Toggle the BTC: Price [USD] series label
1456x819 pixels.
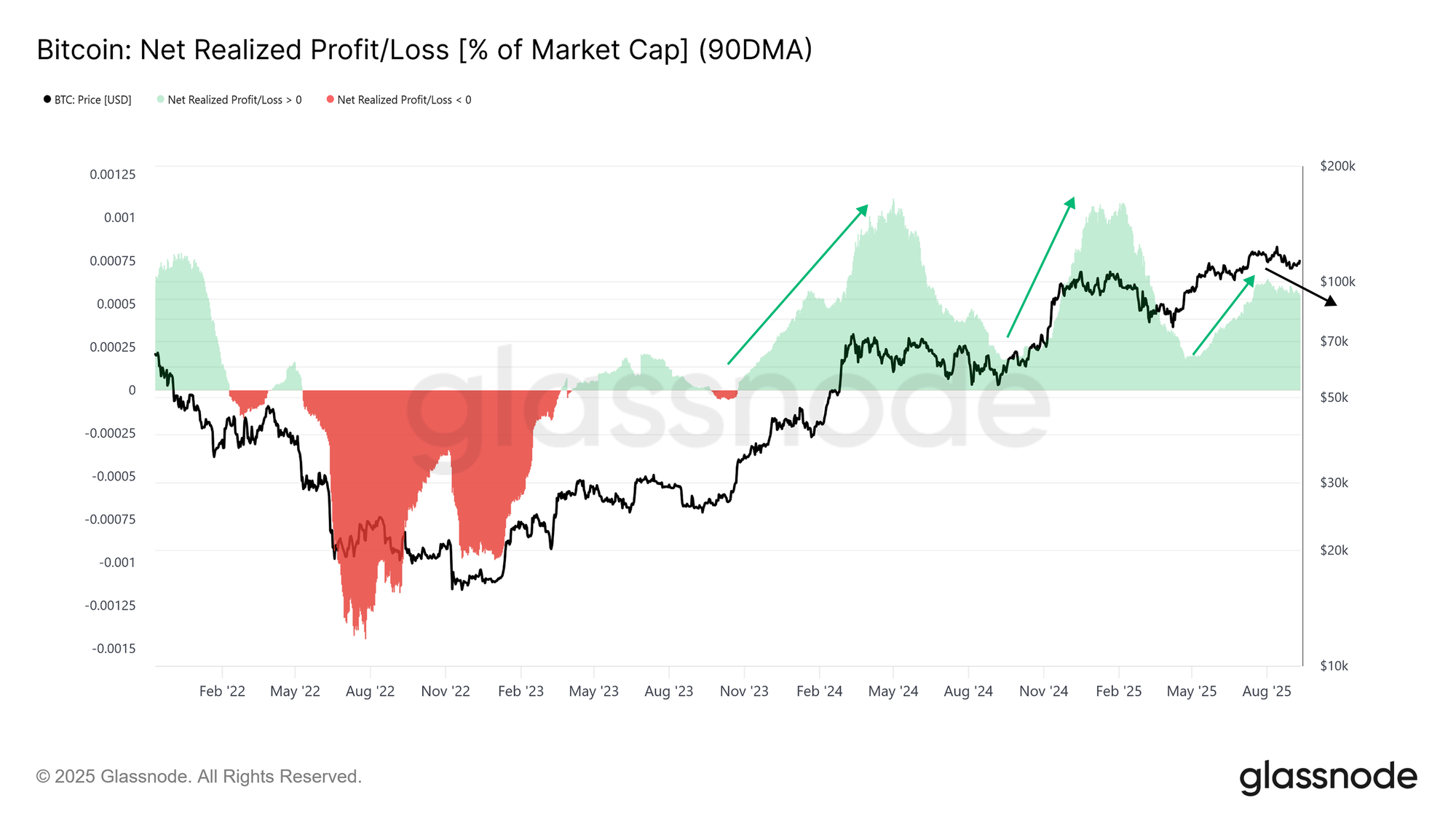pyautogui.click(x=93, y=100)
